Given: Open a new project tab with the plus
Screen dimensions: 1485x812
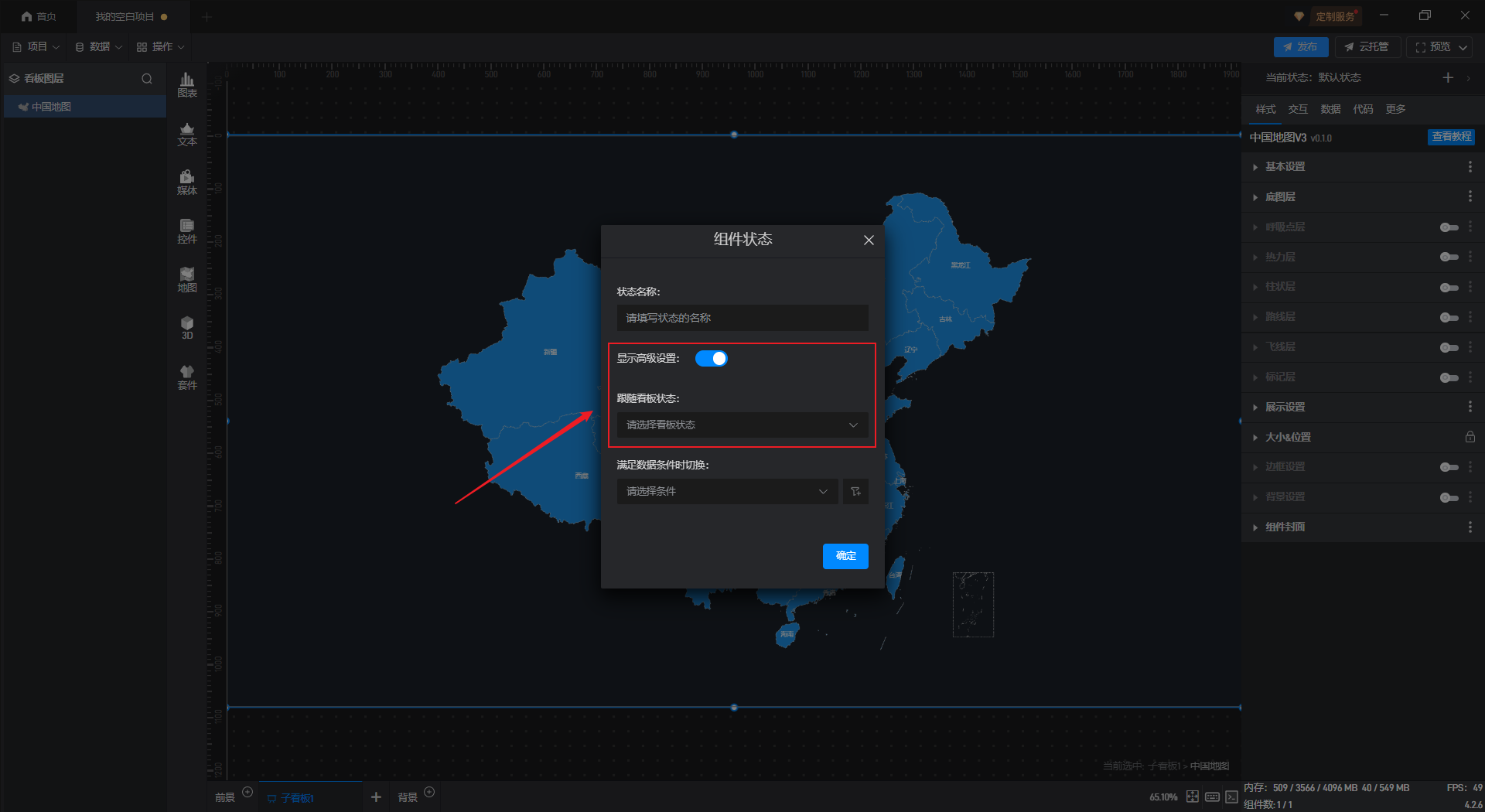Looking at the screenshot, I should [207, 16].
